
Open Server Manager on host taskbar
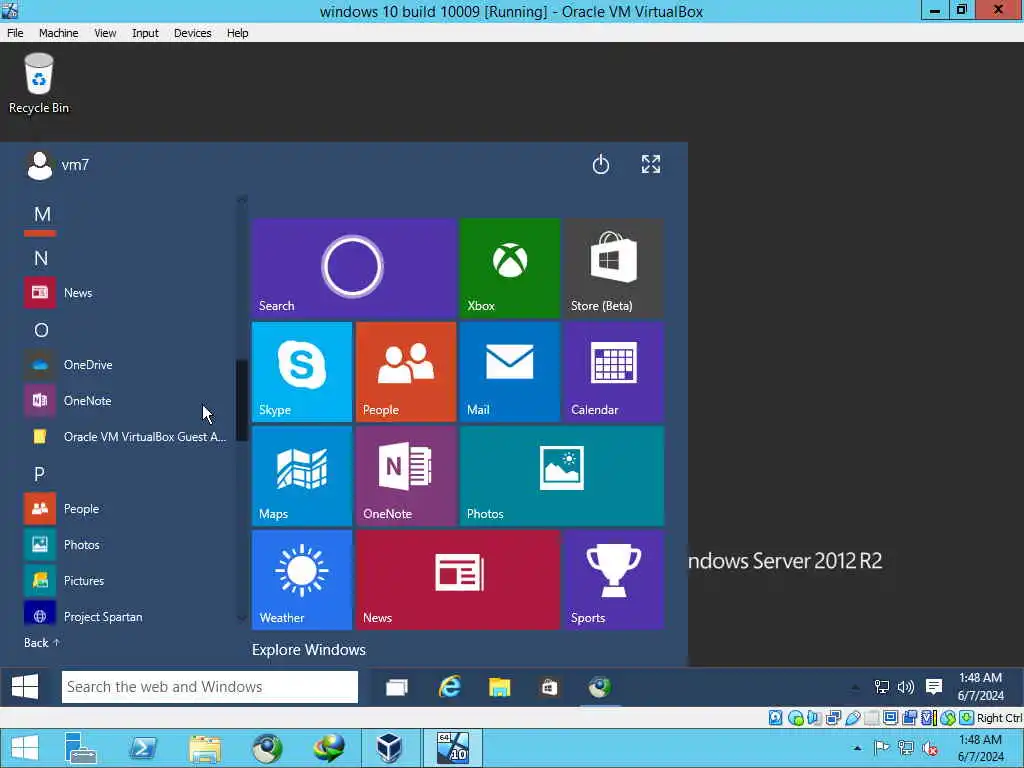pyautogui.click(x=81, y=748)
